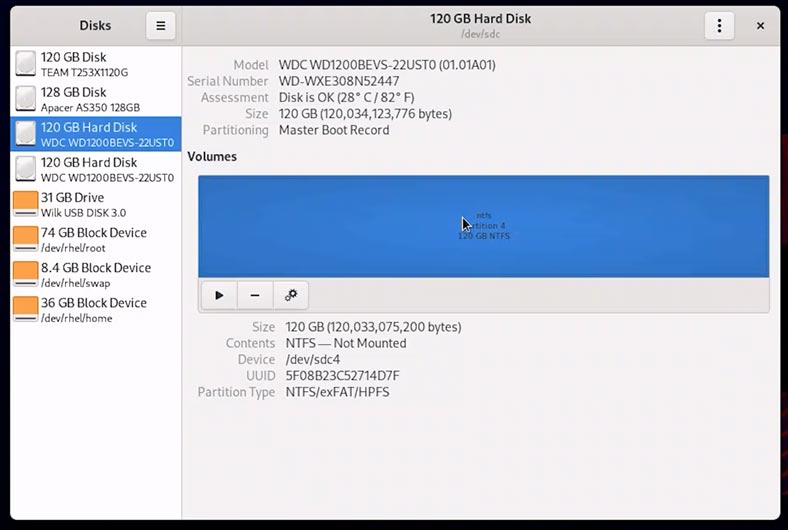
Task: Open additional partition options gear menu
Action: tap(291, 295)
